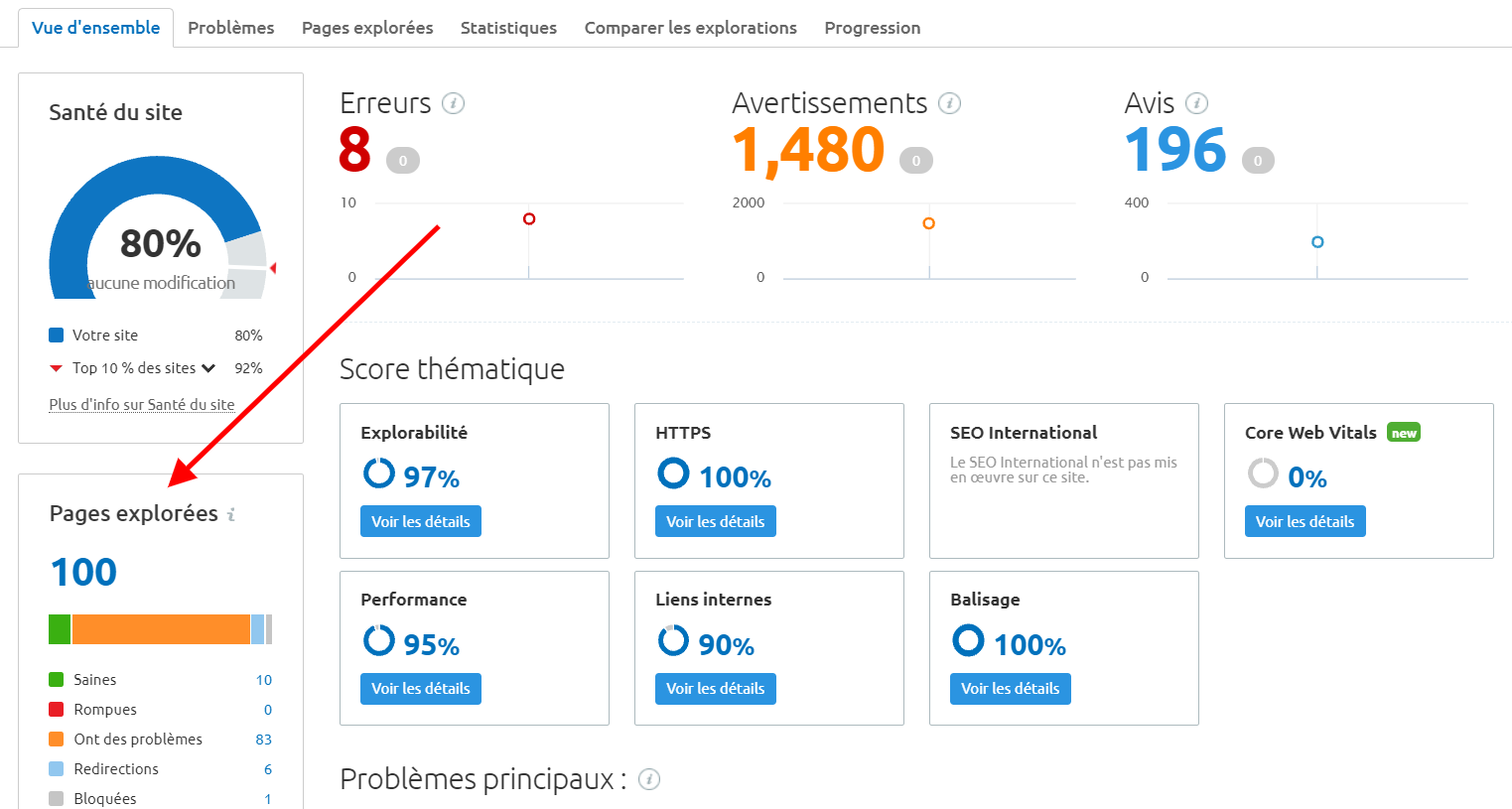Click the green Saines color swatch

pyautogui.click(x=57, y=680)
